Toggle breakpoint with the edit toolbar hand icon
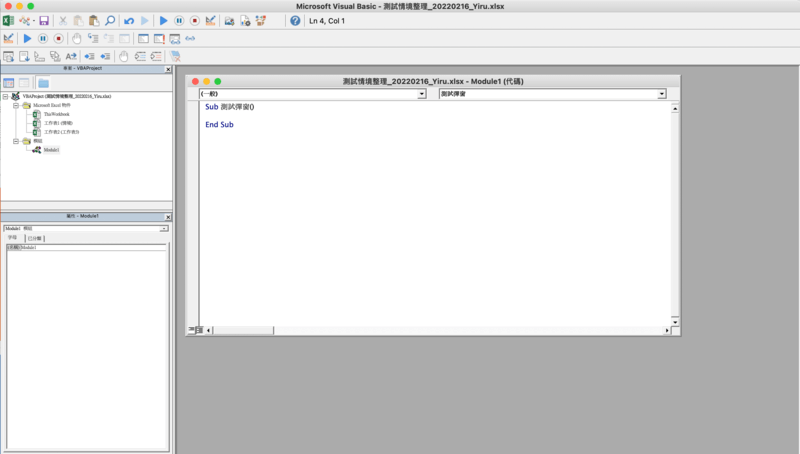 click(123, 56)
